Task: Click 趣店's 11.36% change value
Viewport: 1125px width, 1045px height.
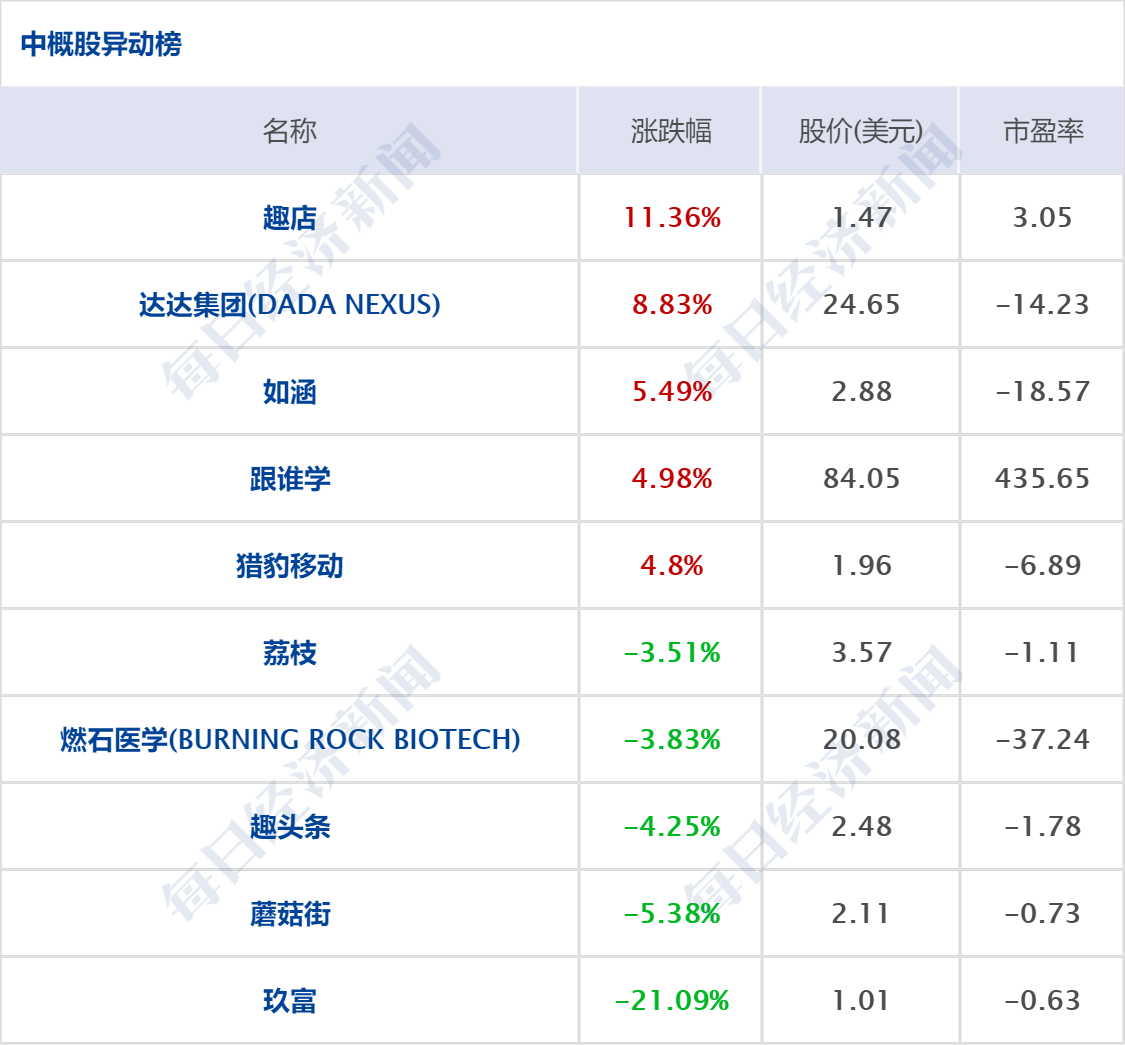Action: coord(672,218)
